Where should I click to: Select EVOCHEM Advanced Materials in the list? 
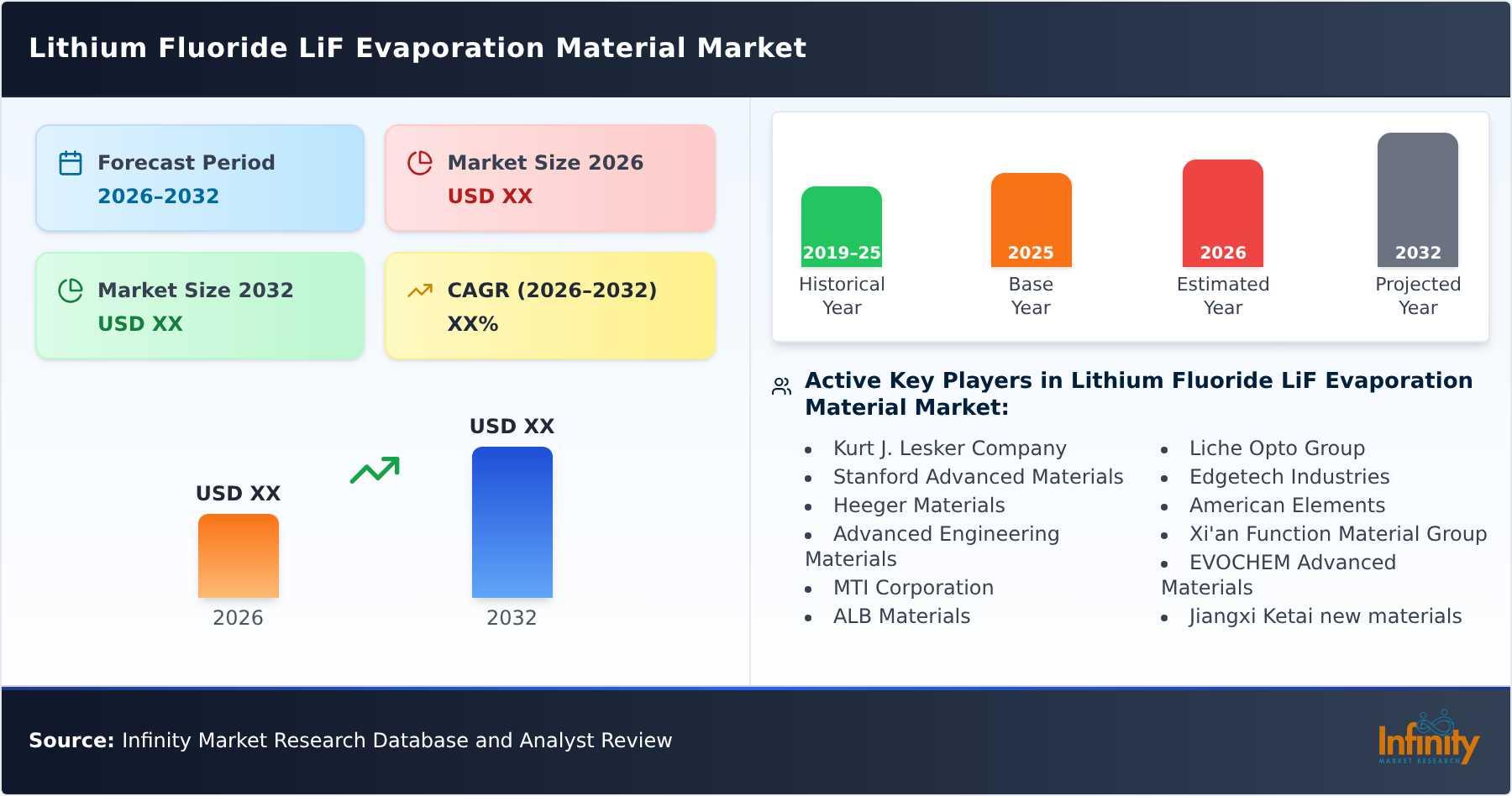[1278, 575]
